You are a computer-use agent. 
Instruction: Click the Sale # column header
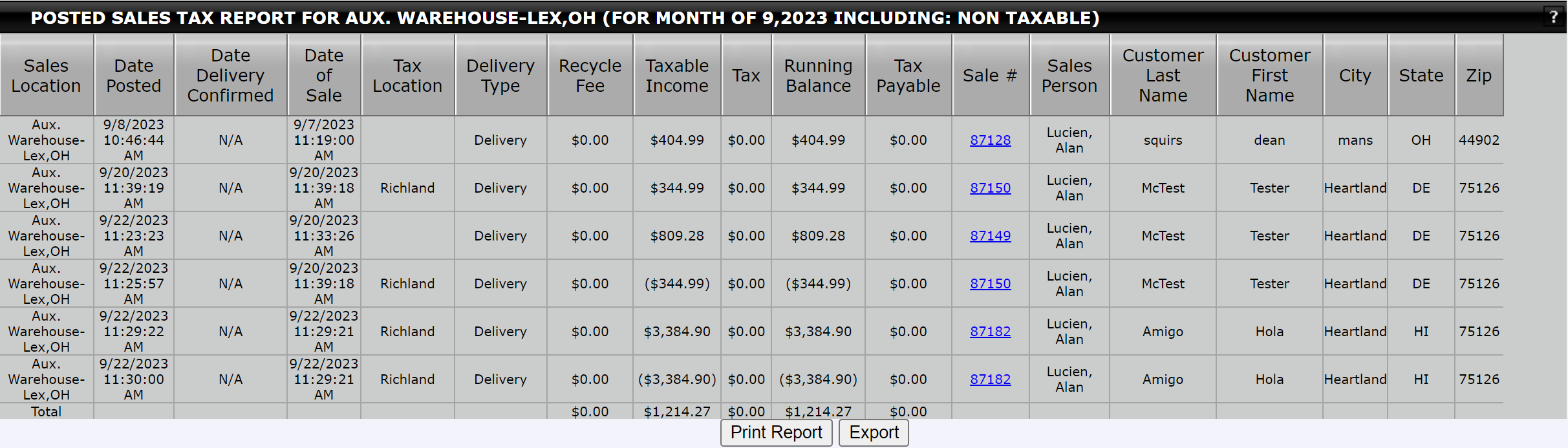[991, 76]
